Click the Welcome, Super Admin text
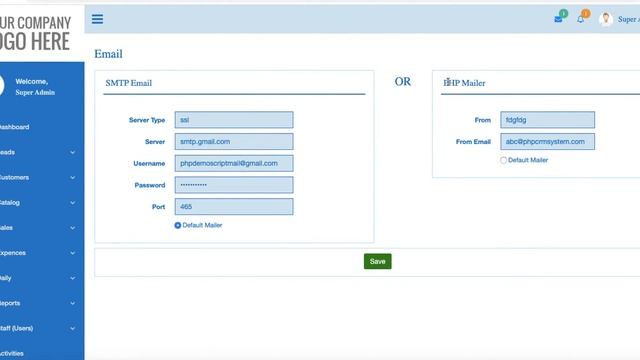The height and width of the screenshot is (360, 640). tap(35, 87)
